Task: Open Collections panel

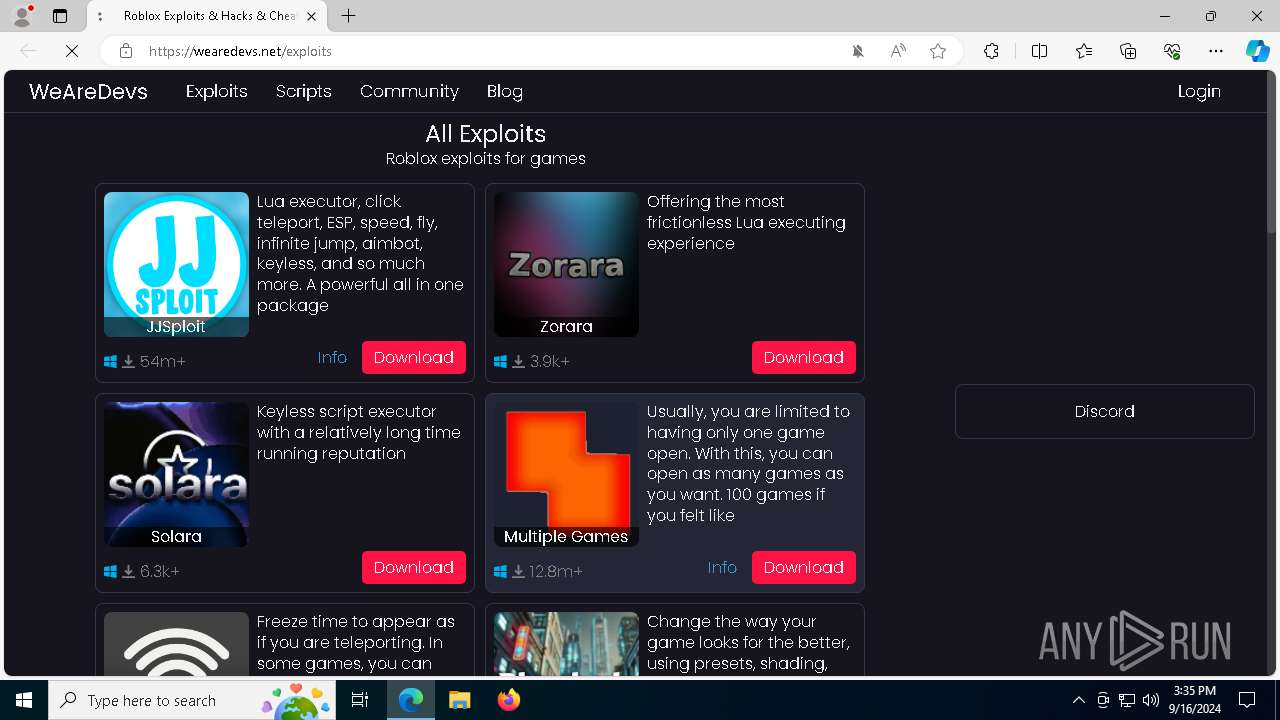Action: coord(1128,51)
